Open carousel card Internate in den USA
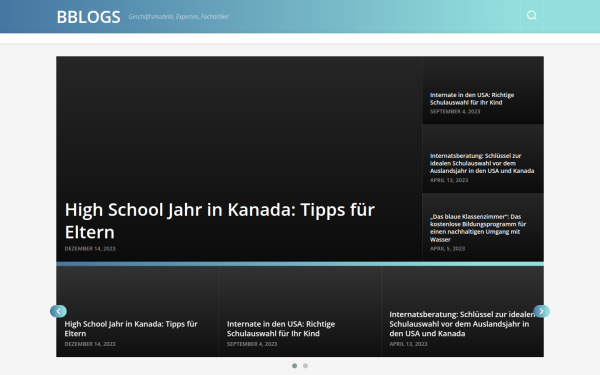Viewport: 600px width, 375px height. (x=281, y=329)
